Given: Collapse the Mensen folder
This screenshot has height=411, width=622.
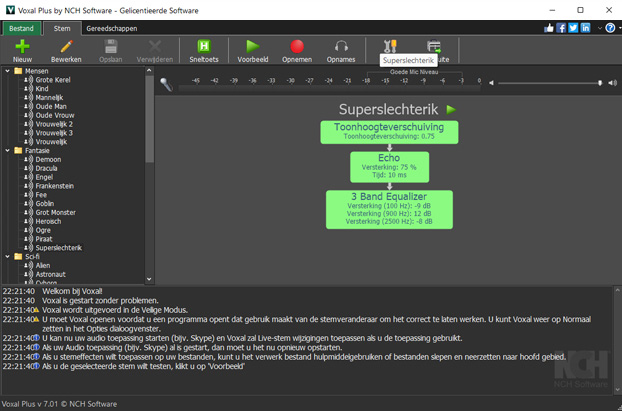Looking at the screenshot, I should coord(7,71).
